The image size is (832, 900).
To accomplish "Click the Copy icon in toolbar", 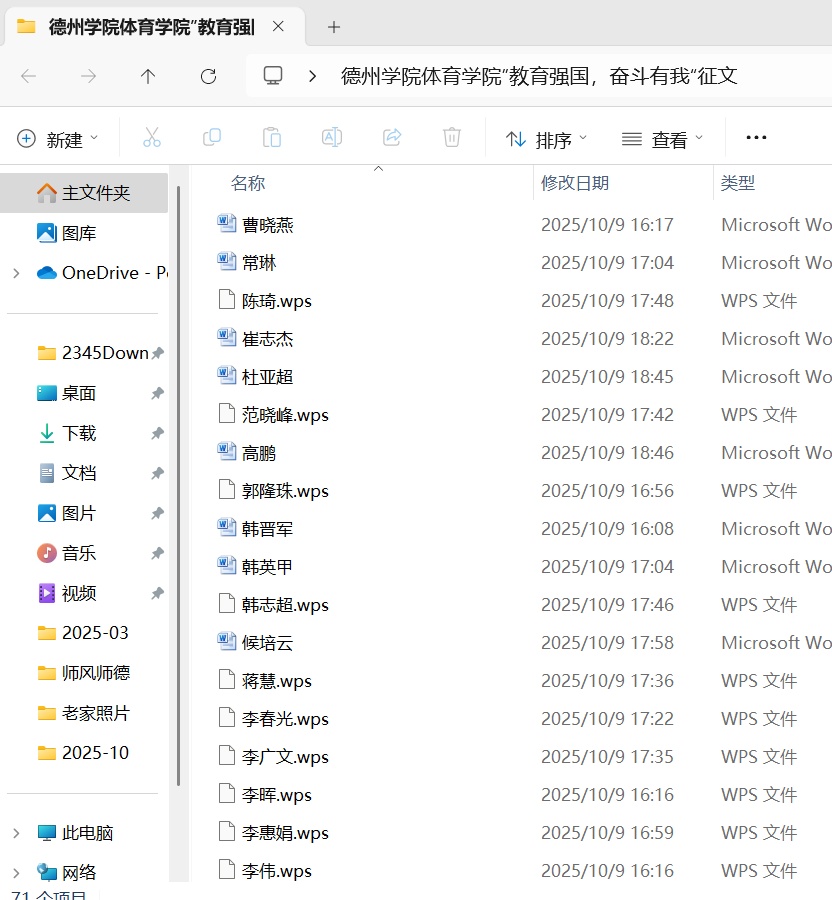I will (212, 138).
